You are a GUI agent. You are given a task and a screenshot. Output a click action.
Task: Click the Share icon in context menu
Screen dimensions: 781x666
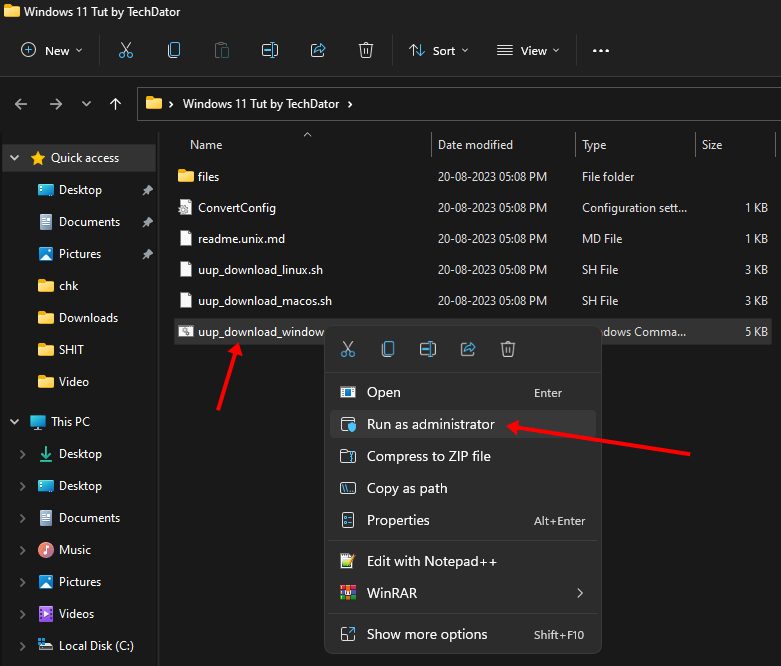[x=468, y=349]
